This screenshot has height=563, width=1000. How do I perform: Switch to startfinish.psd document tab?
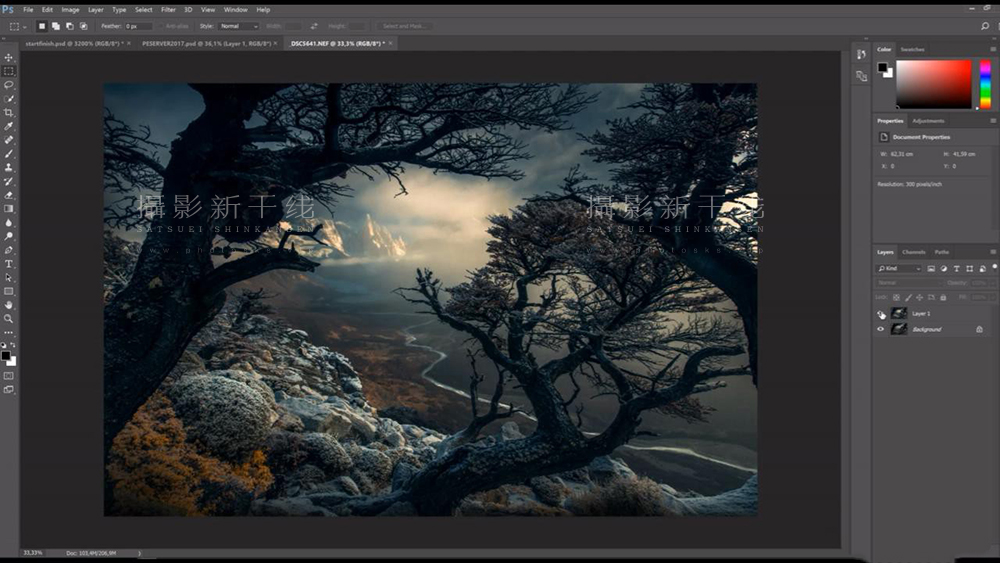point(74,43)
